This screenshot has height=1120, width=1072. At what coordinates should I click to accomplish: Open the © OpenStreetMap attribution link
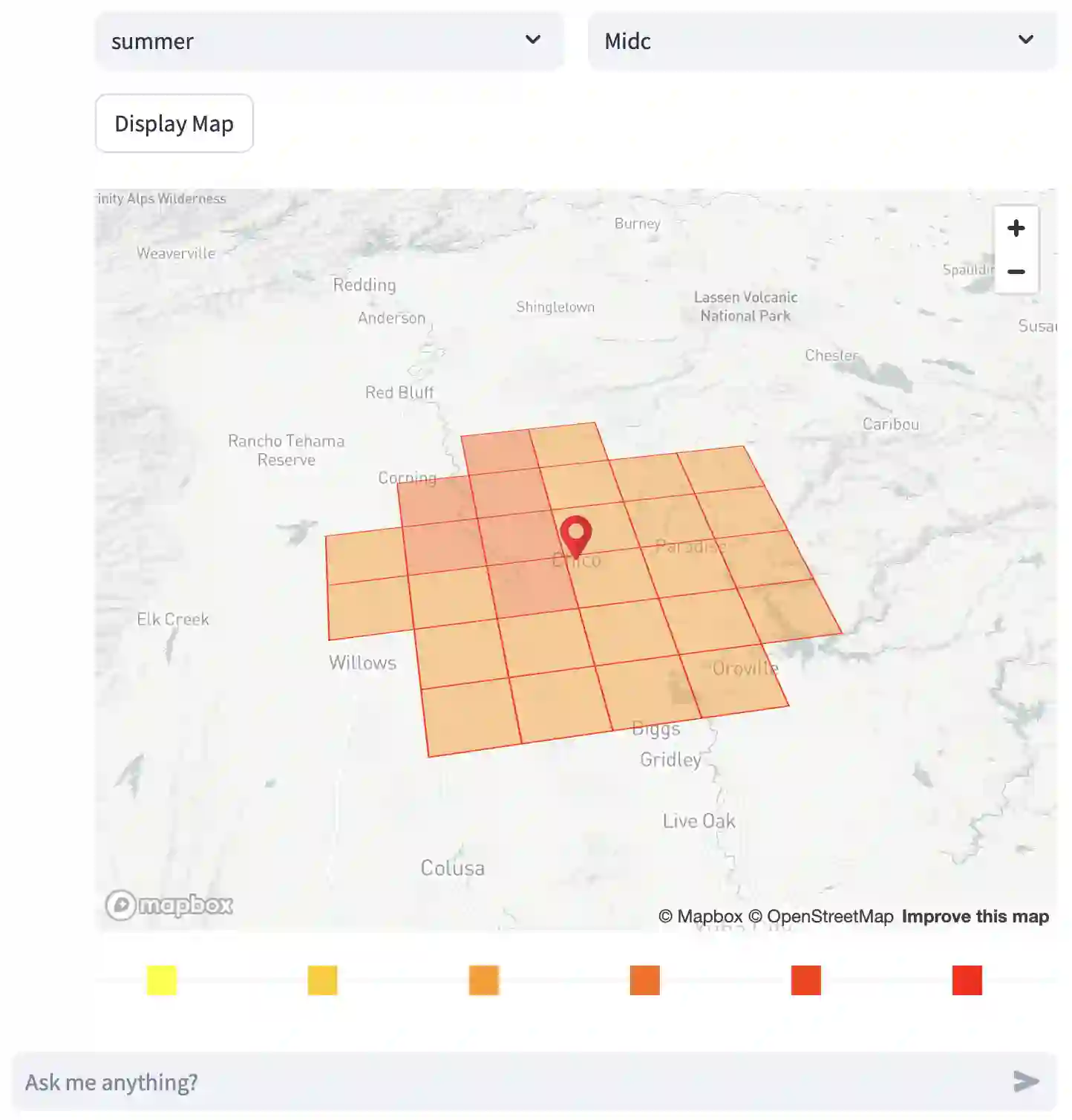pyautogui.click(x=820, y=916)
